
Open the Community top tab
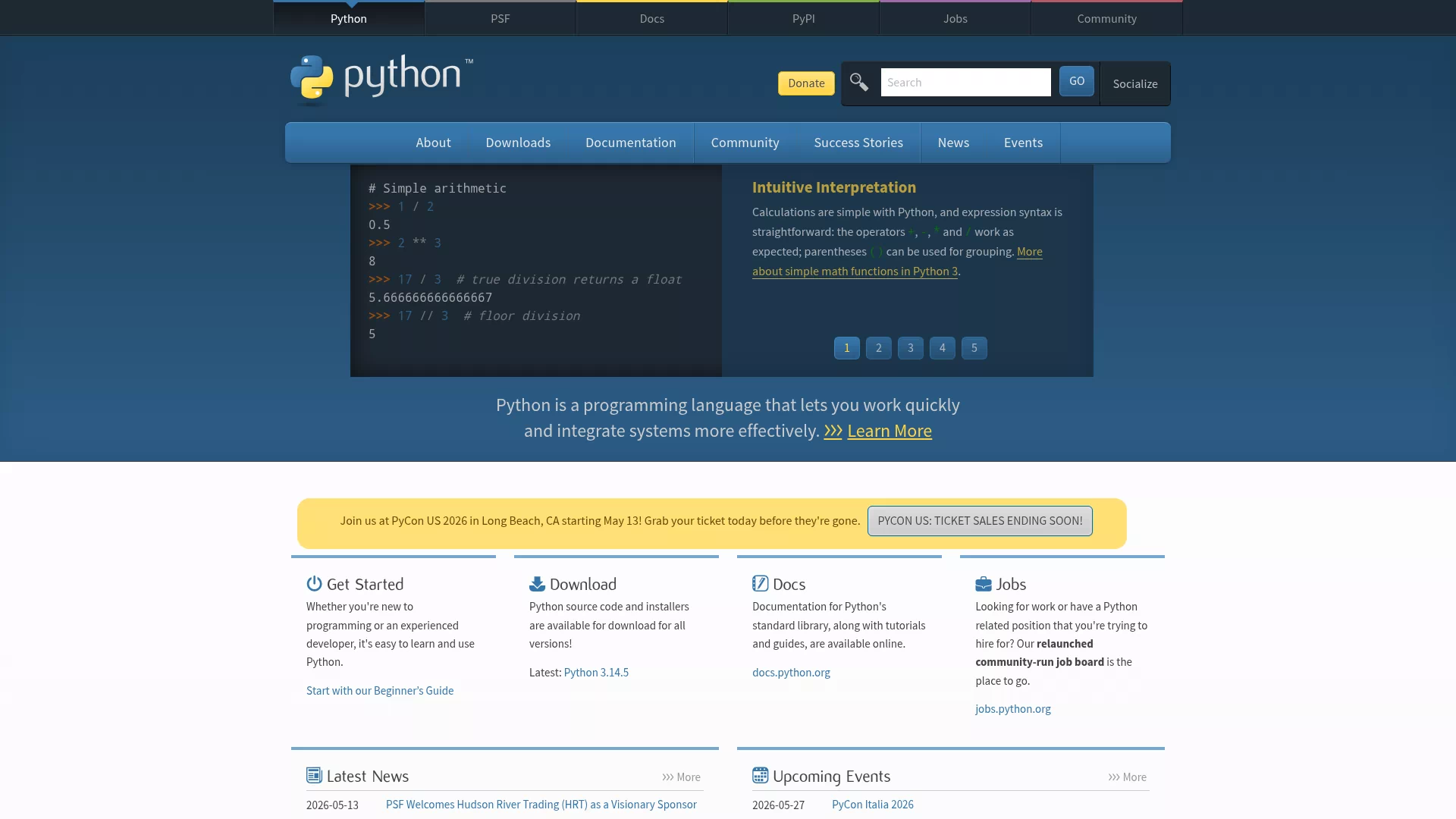[x=1107, y=18]
